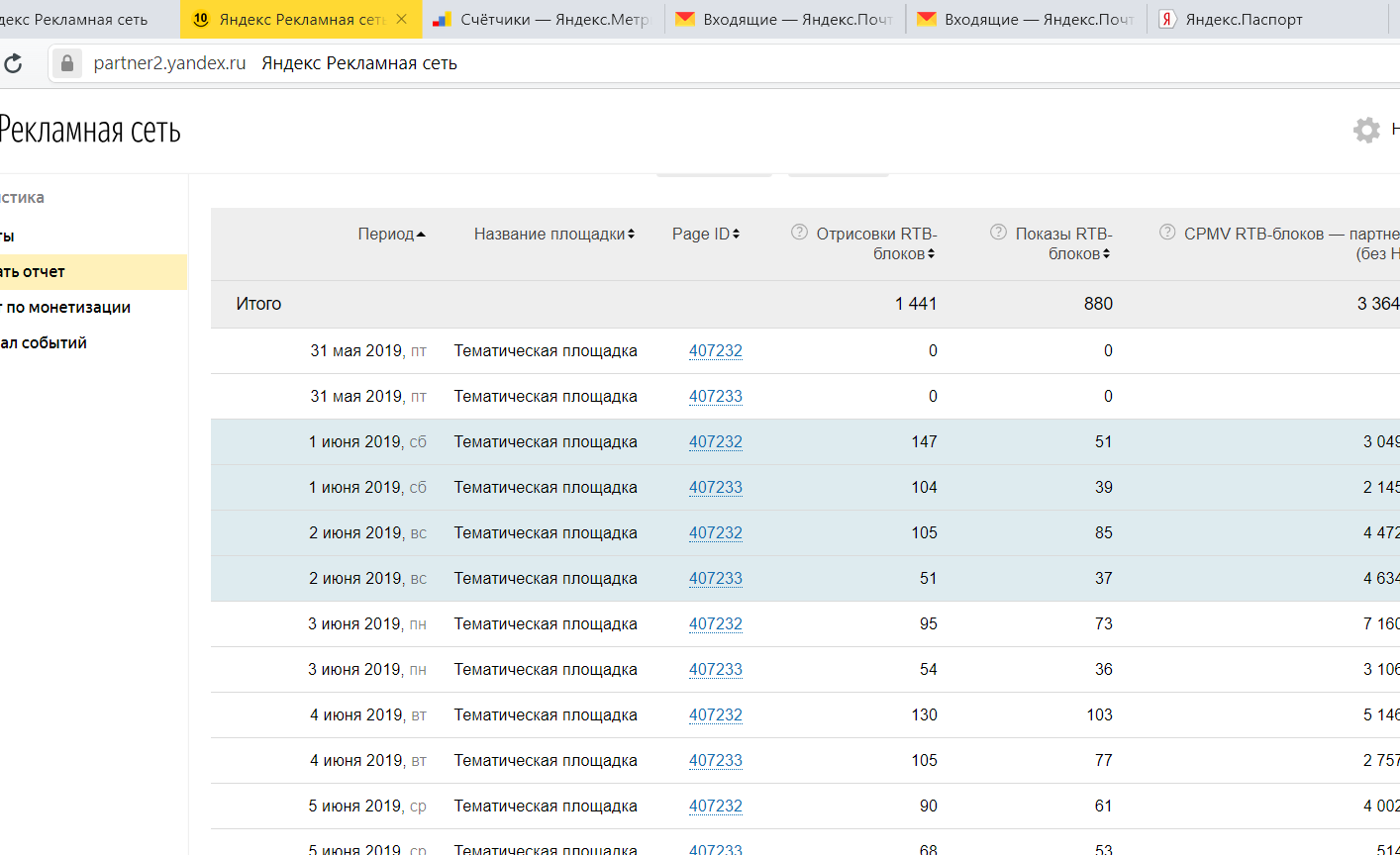Select the value 90 in Отрисовки column

click(x=928, y=807)
